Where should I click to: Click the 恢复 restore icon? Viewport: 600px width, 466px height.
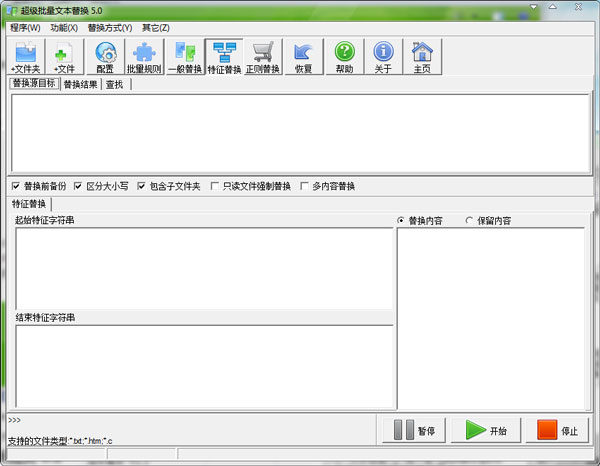pos(303,57)
